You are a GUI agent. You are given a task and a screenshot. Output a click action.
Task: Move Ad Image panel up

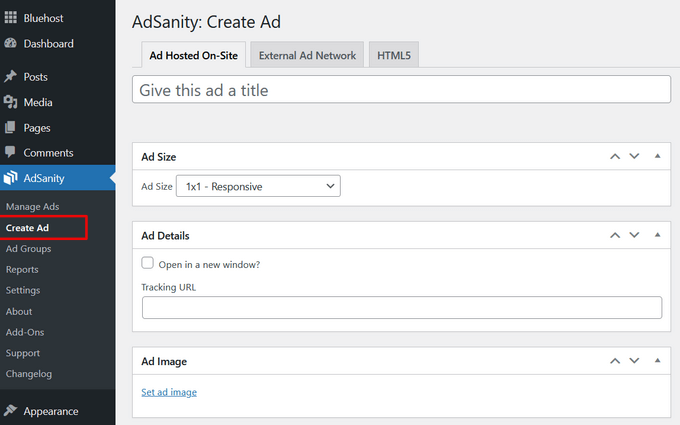click(x=615, y=361)
